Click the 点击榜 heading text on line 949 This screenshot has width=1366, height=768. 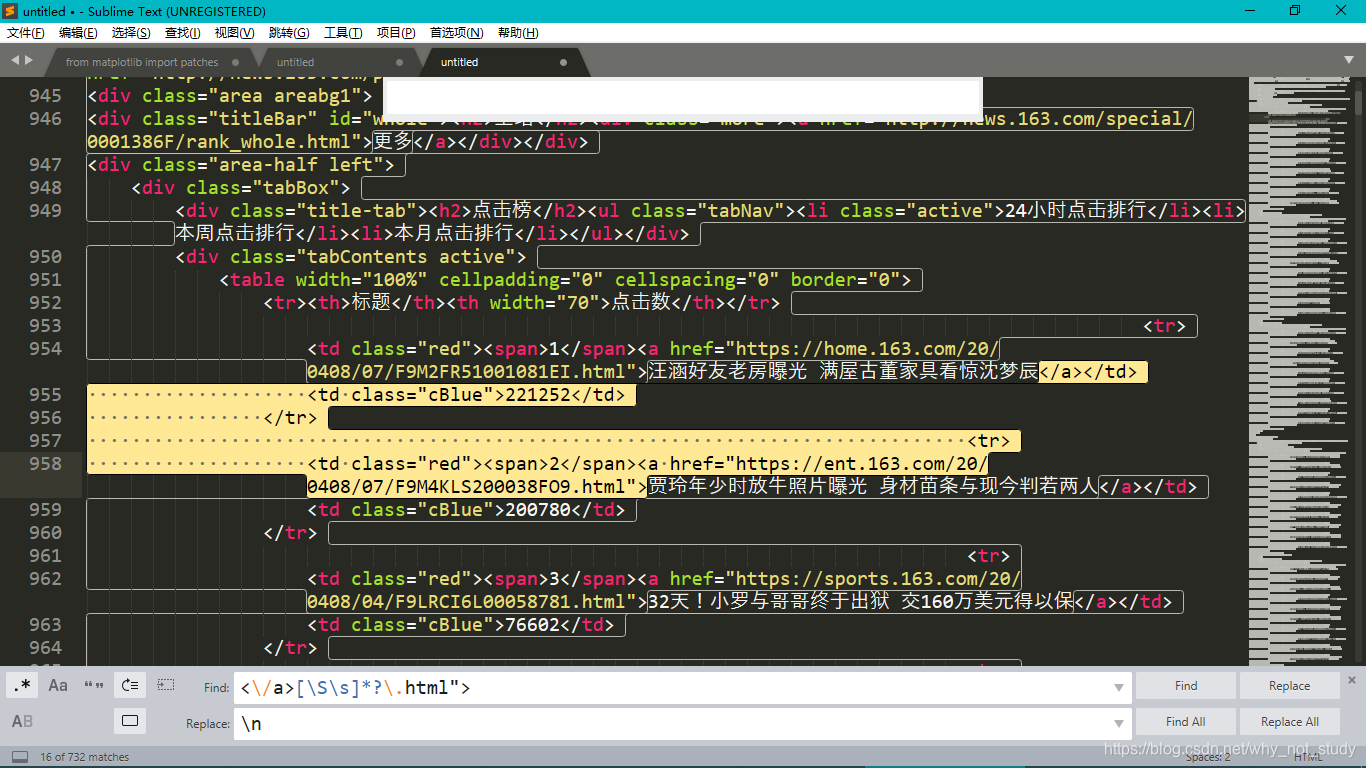click(502, 211)
